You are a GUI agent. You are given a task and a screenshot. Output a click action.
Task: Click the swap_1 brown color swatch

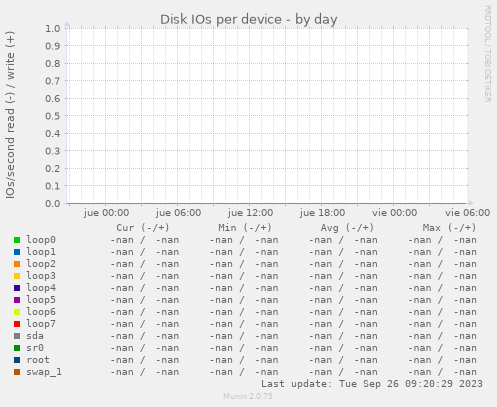coord(17,372)
